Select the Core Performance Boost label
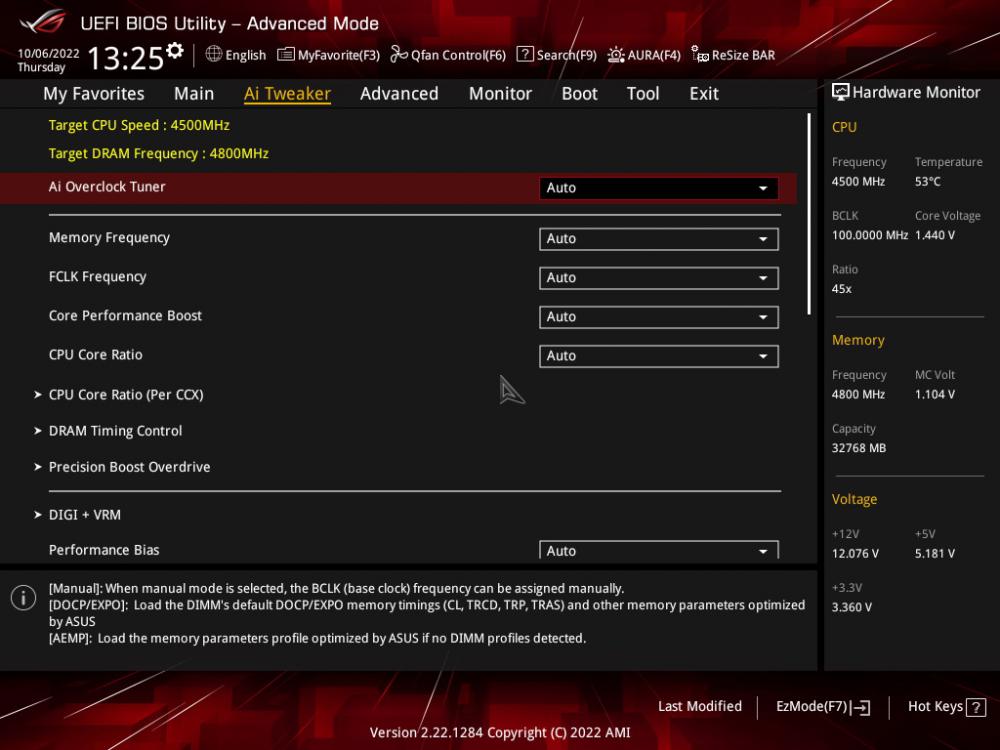This screenshot has width=1000, height=750. (x=125, y=316)
